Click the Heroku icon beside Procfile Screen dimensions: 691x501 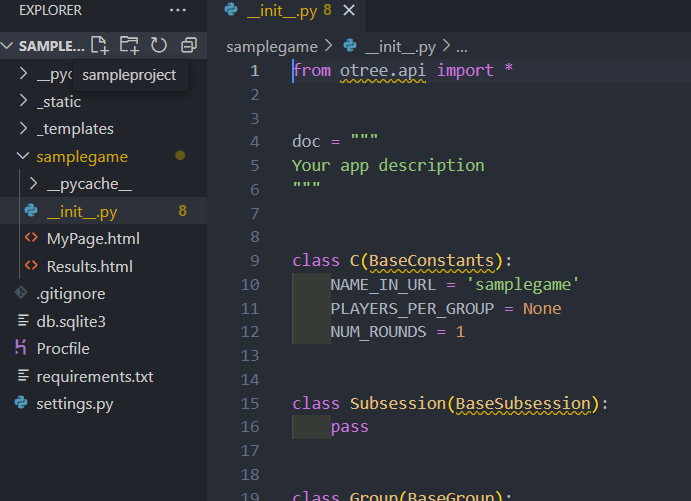[21, 349]
